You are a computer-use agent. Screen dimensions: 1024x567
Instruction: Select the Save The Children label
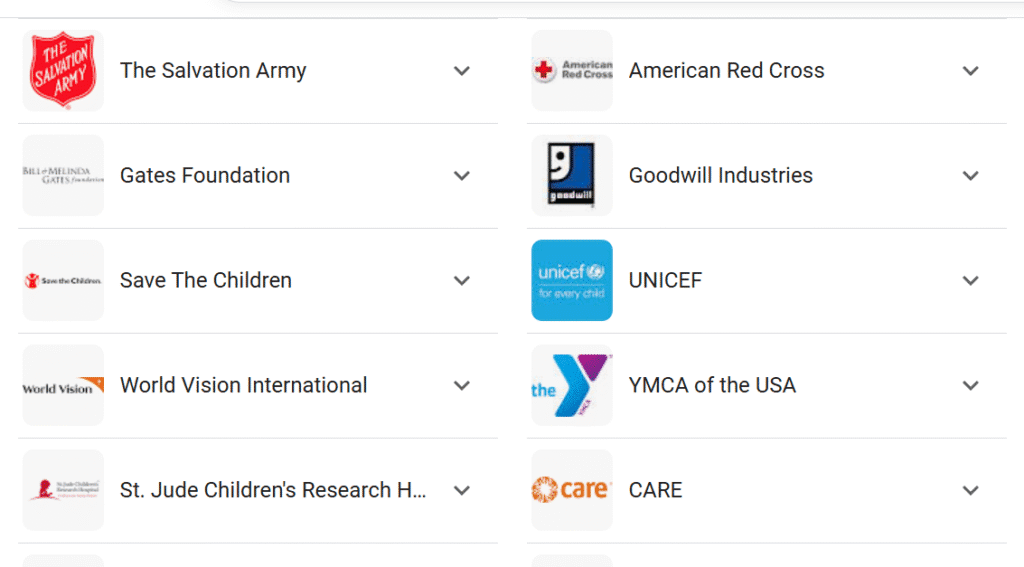click(205, 280)
